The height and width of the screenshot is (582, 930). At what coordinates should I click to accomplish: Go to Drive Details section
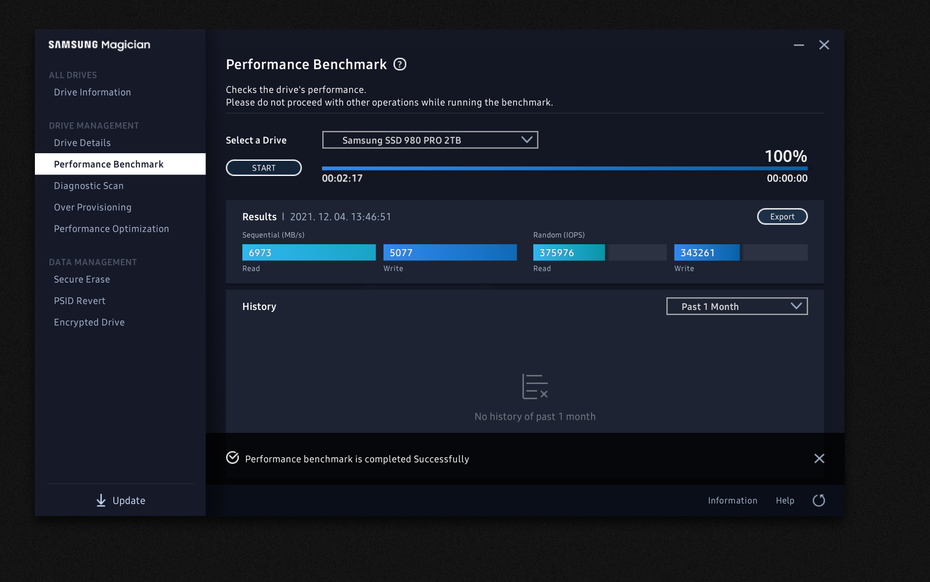(82, 143)
